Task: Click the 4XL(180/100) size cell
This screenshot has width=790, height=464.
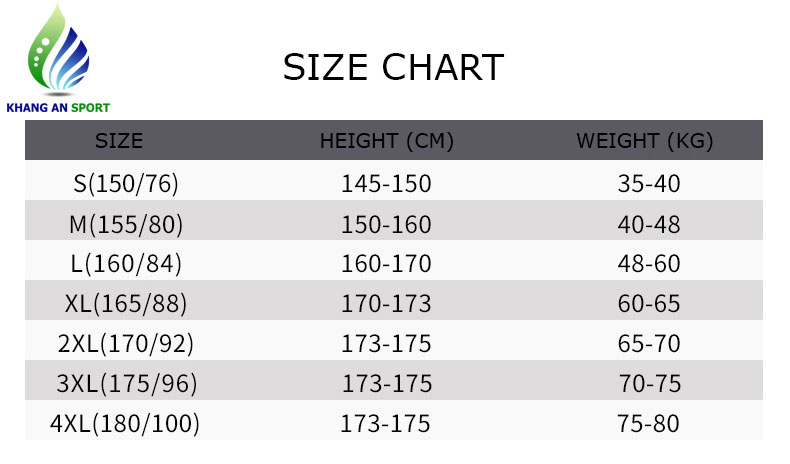Action: coord(126,424)
